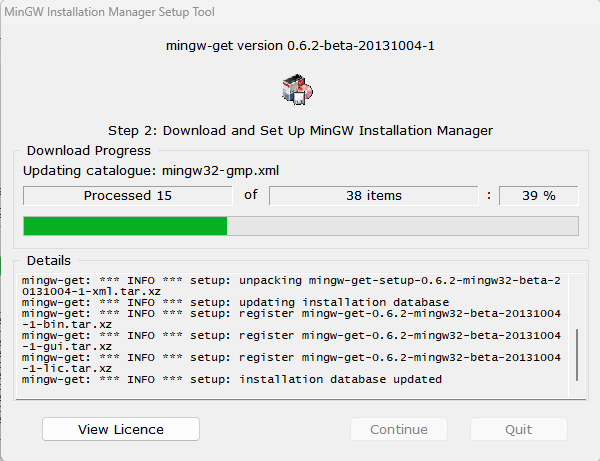Click the 'Step 2: Download and Set Up' heading
Screen dimensions: 600x461
300,131
